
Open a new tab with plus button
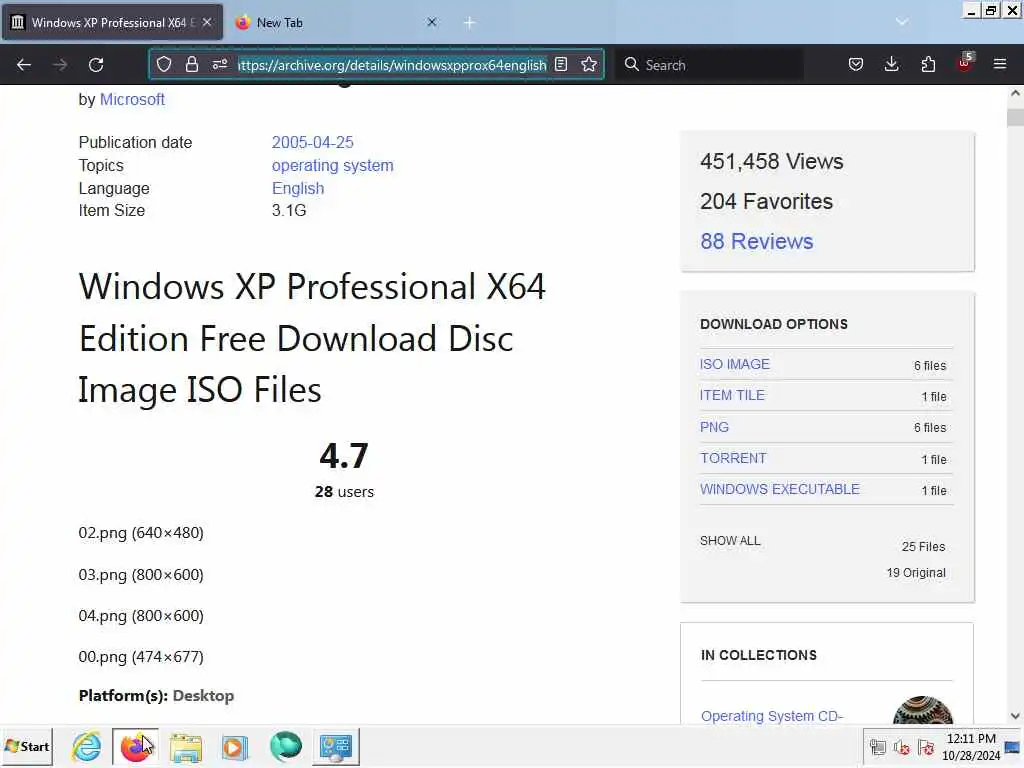(x=470, y=23)
